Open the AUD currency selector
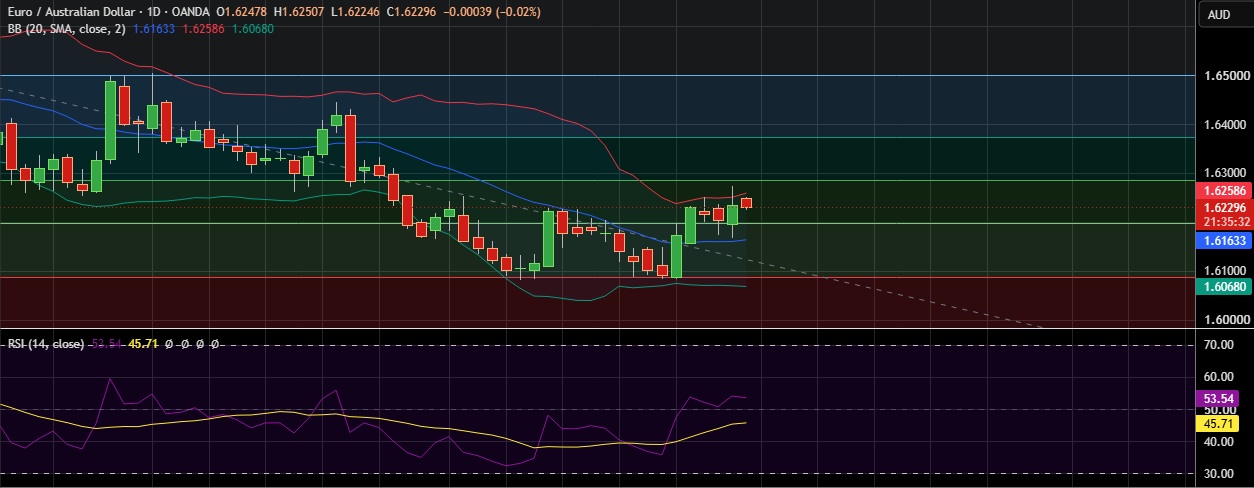This screenshot has height=488, width=1254. coord(1219,14)
